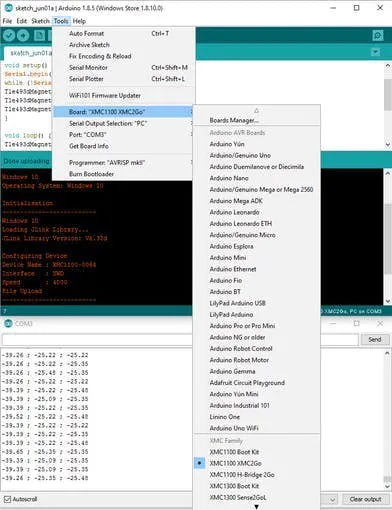Click the COM3 window Arduino icon
Image resolution: width=392 pixels, height=510 pixels.
point(8,323)
